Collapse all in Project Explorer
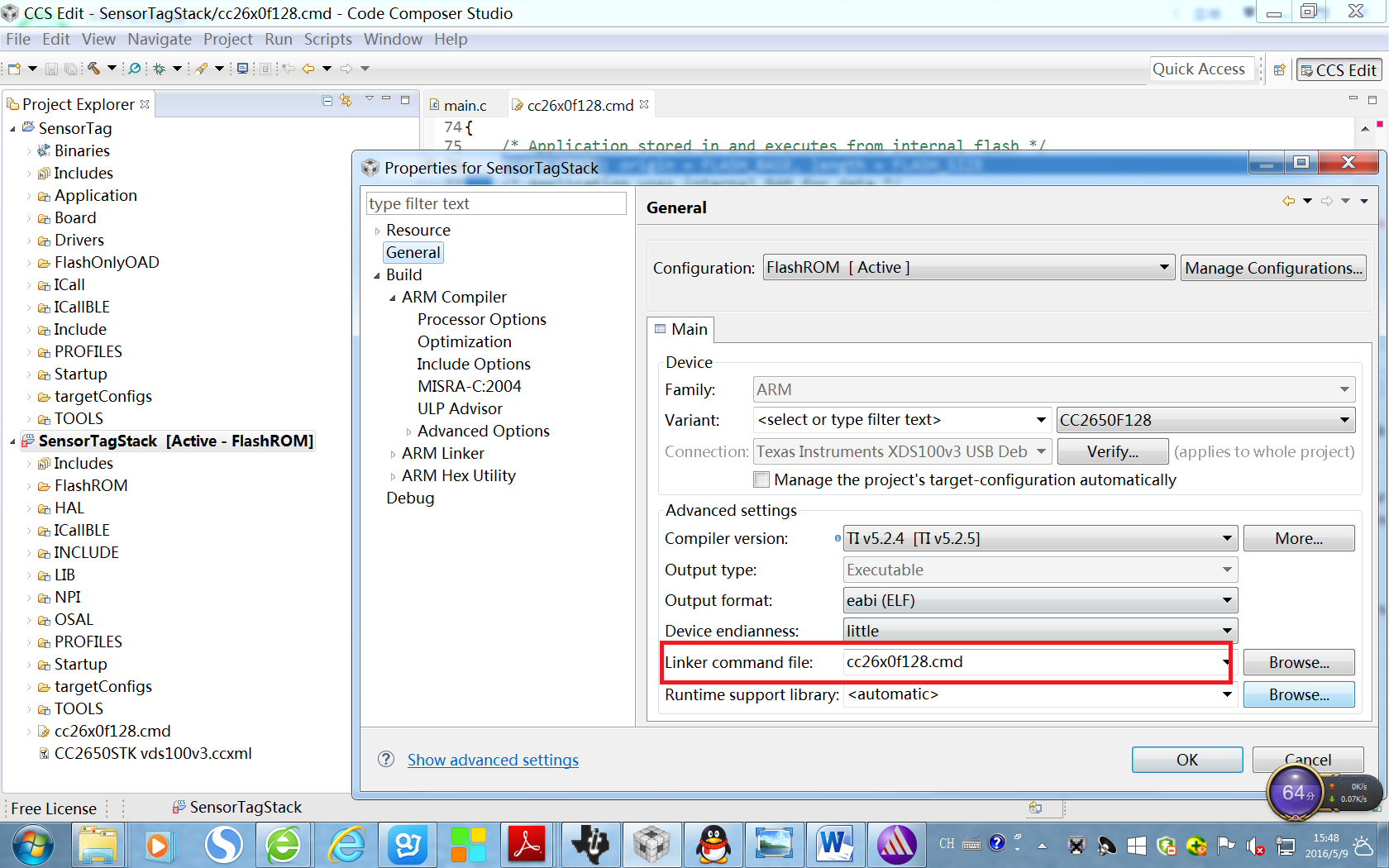Viewport: 1389px width, 868px height. click(x=327, y=101)
